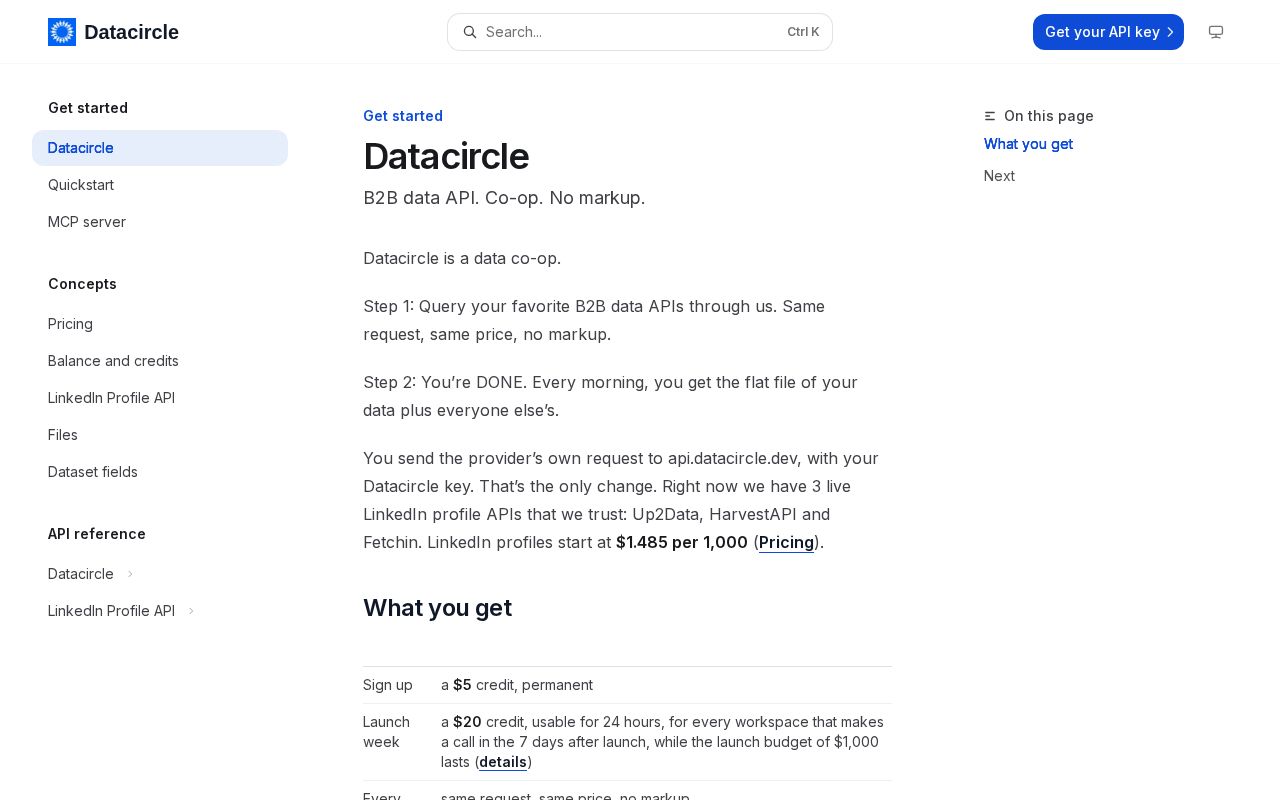1280x800 pixels.
Task: Expand LinkedIn Profile API reference chevron
Action: pyautogui.click(x=191, y=611)
